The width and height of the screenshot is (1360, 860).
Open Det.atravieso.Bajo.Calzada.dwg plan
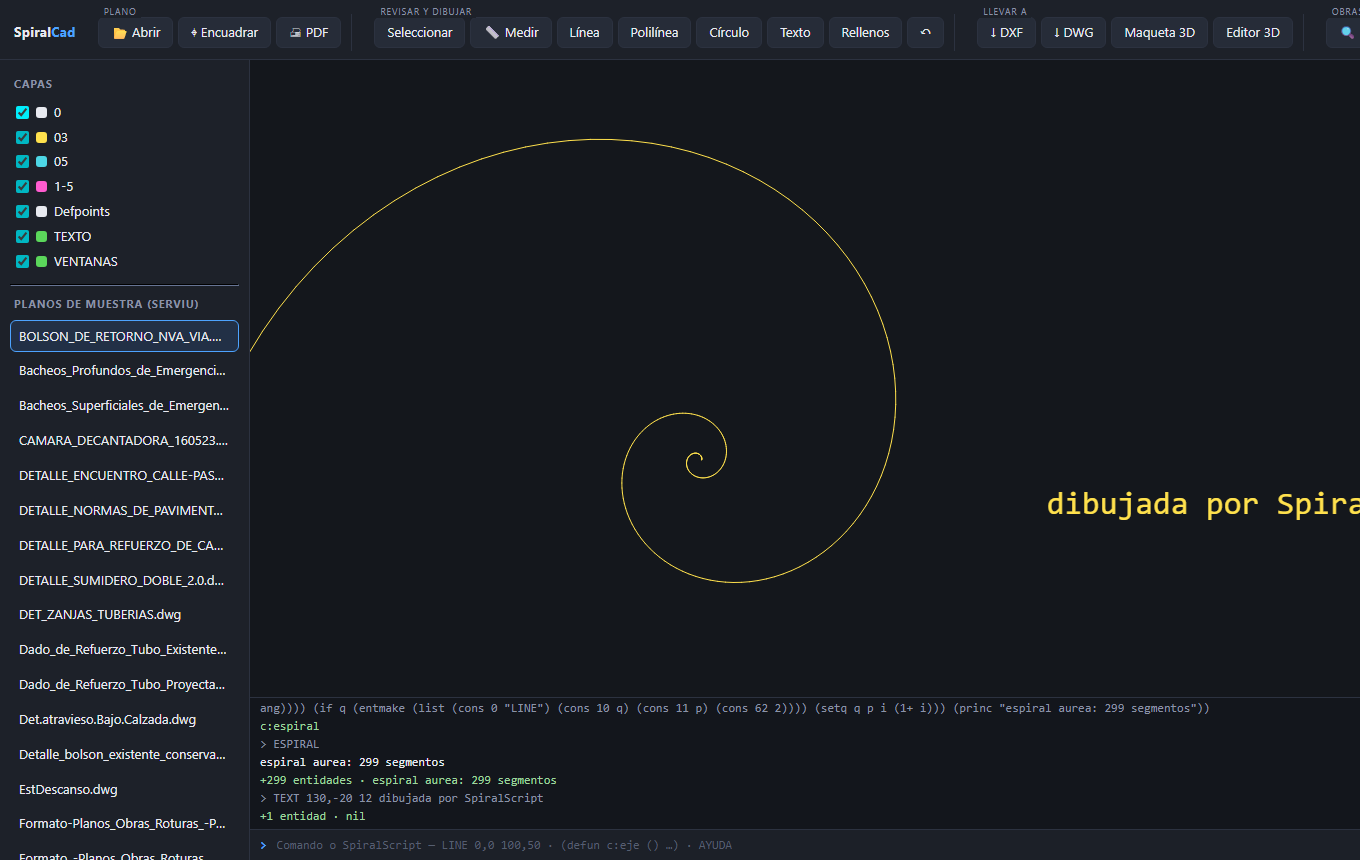[x=124, y=720]
